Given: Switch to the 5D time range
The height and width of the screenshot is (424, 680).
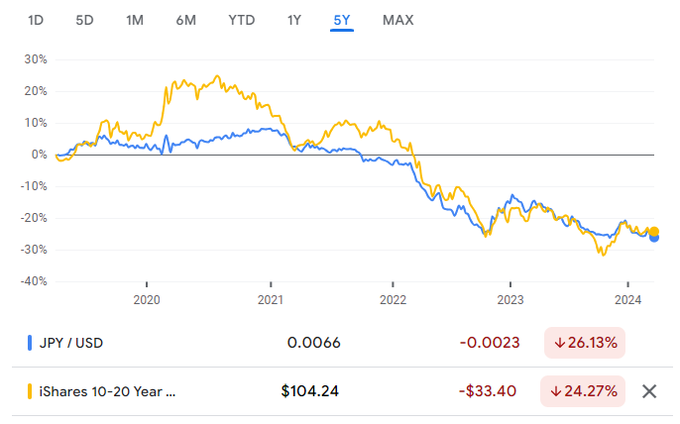Looking at the screenshot, I should click(85, 20).
